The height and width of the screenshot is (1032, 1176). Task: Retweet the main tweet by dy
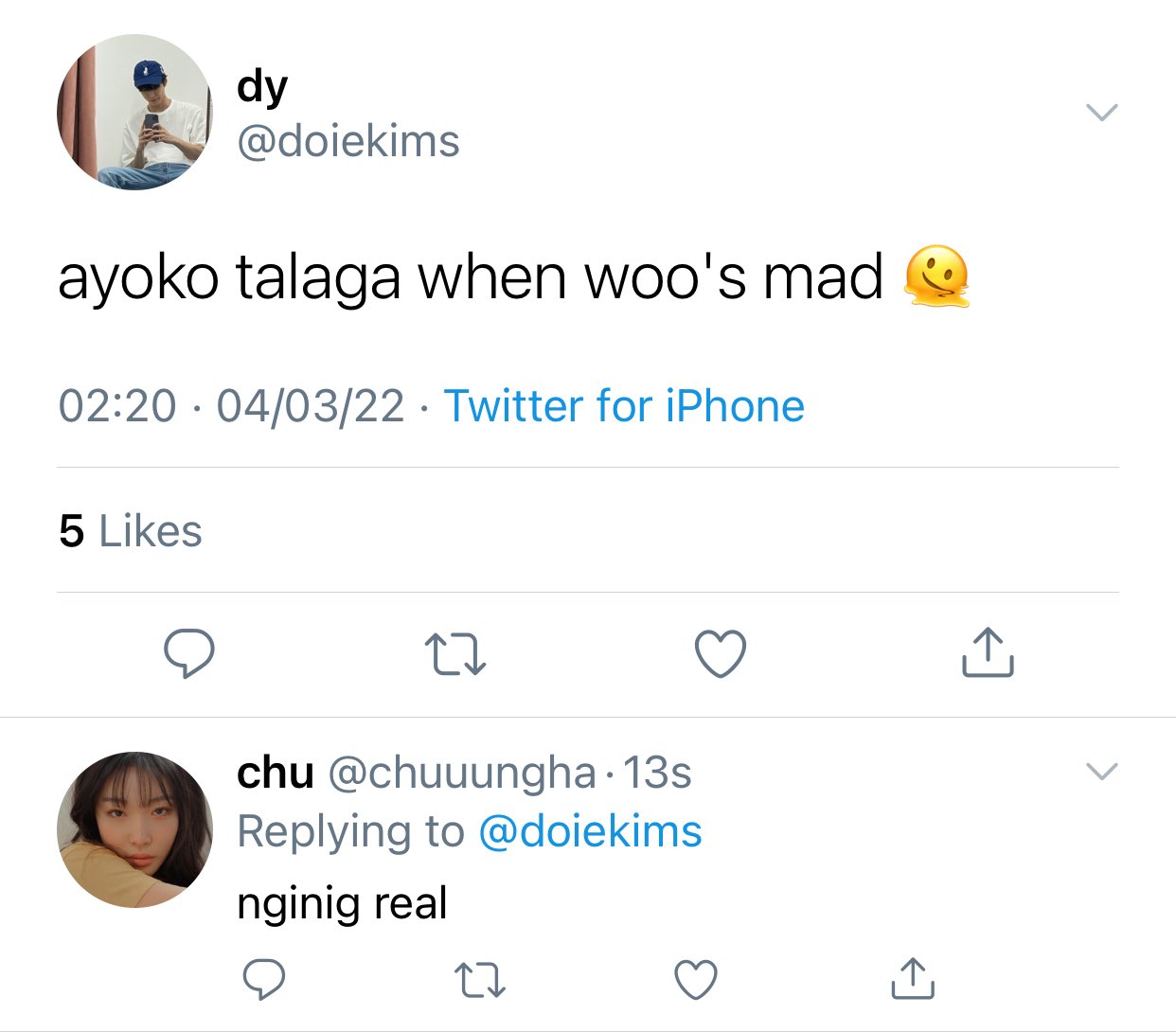tap(455, 654)
